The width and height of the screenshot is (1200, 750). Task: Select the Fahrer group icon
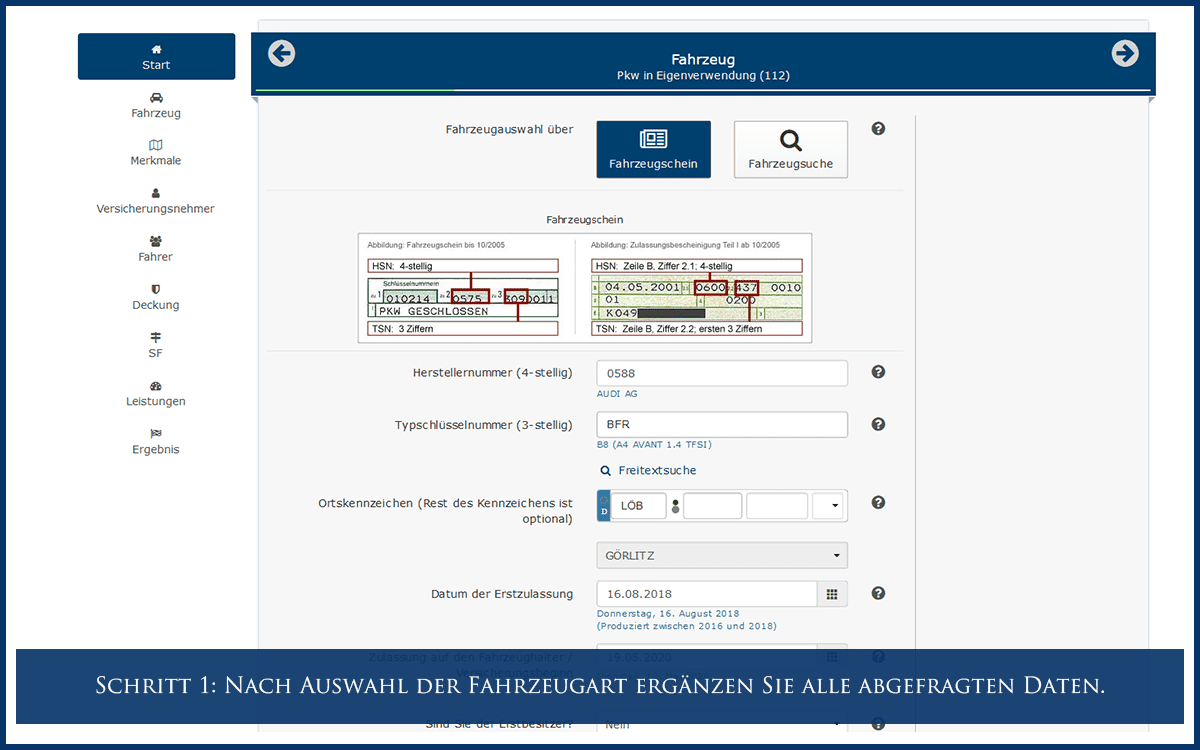click(x=156, y=241)
